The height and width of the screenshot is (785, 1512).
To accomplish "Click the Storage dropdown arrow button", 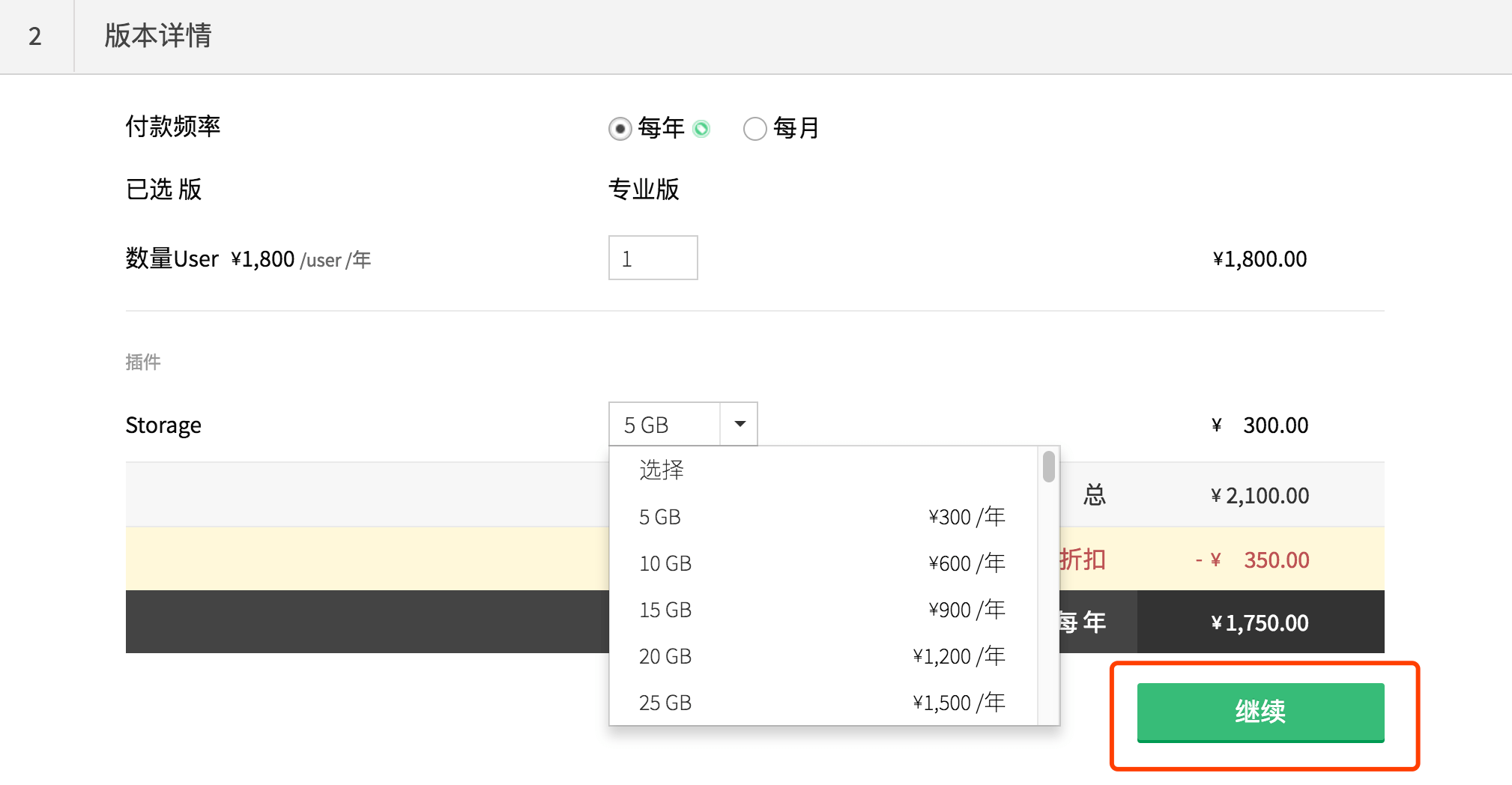I will tap(740, 424).
